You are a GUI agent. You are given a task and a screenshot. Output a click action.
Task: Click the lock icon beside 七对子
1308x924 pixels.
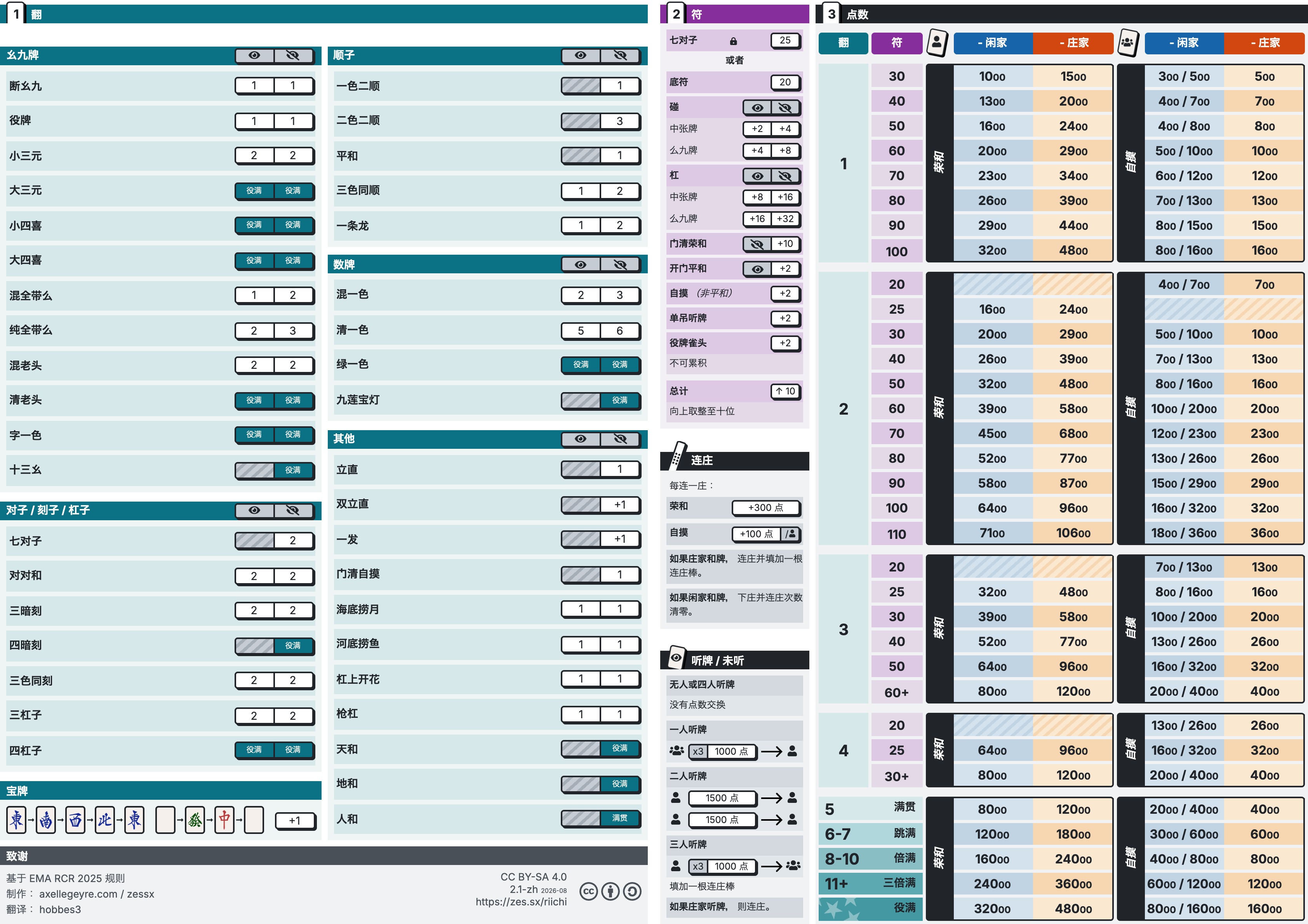[x=733, y=41]
